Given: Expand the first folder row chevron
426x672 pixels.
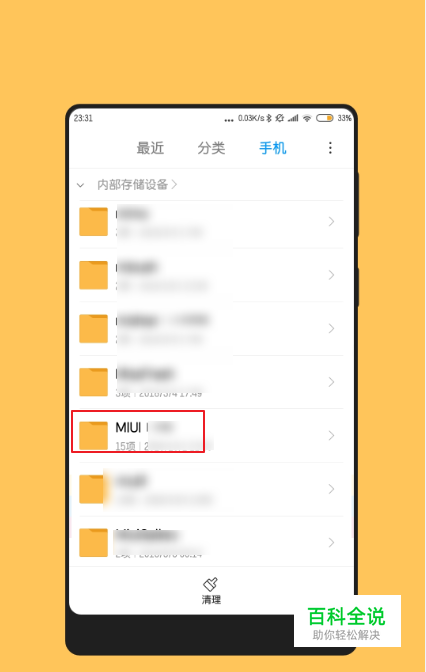Looking at the screenshot, I should click(331, 222).
